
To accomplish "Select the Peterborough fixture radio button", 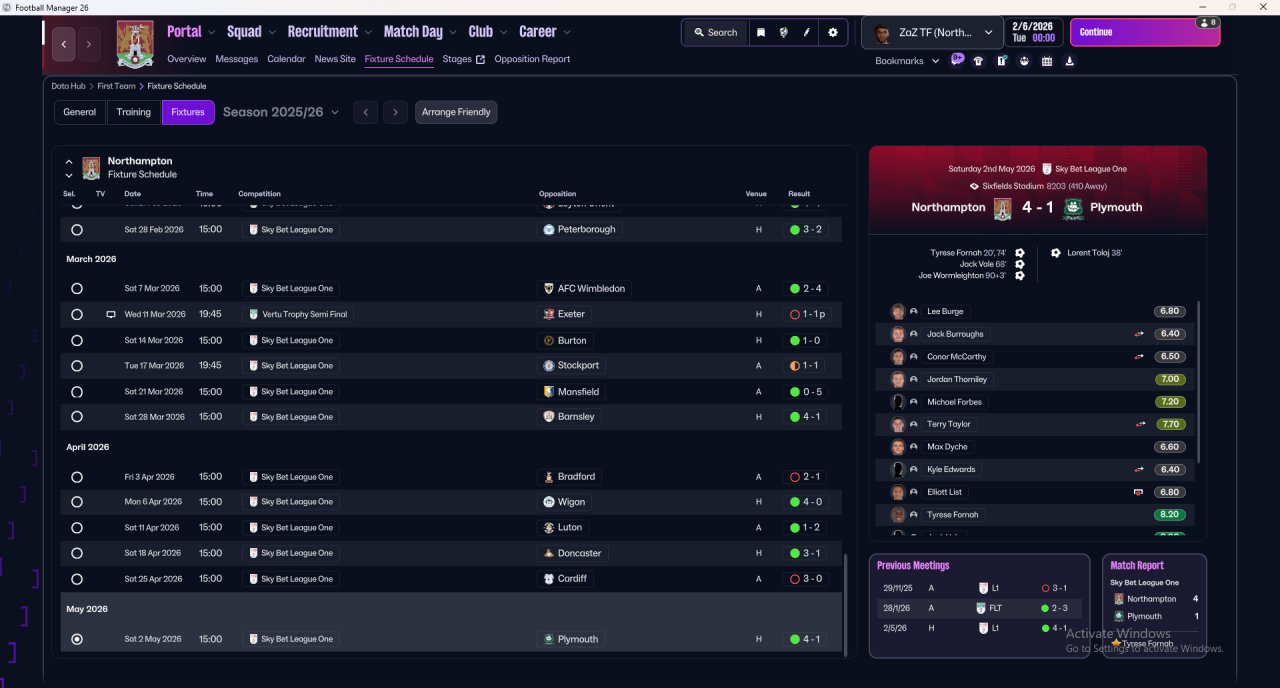I will point(77,229).
